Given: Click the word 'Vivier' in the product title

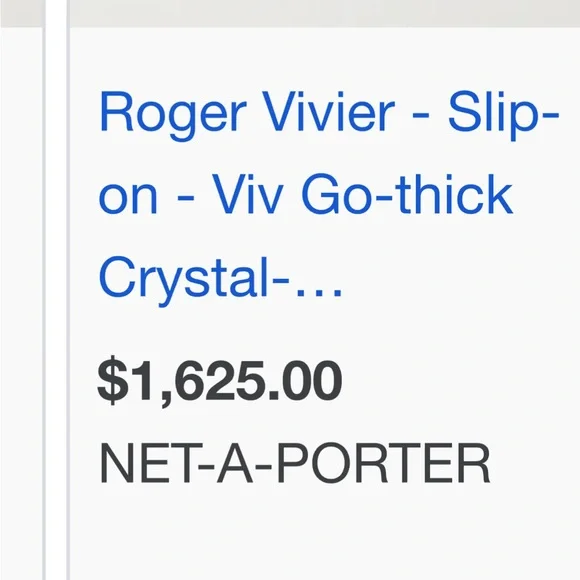Looking at the screenshot, I should point(328,112).
